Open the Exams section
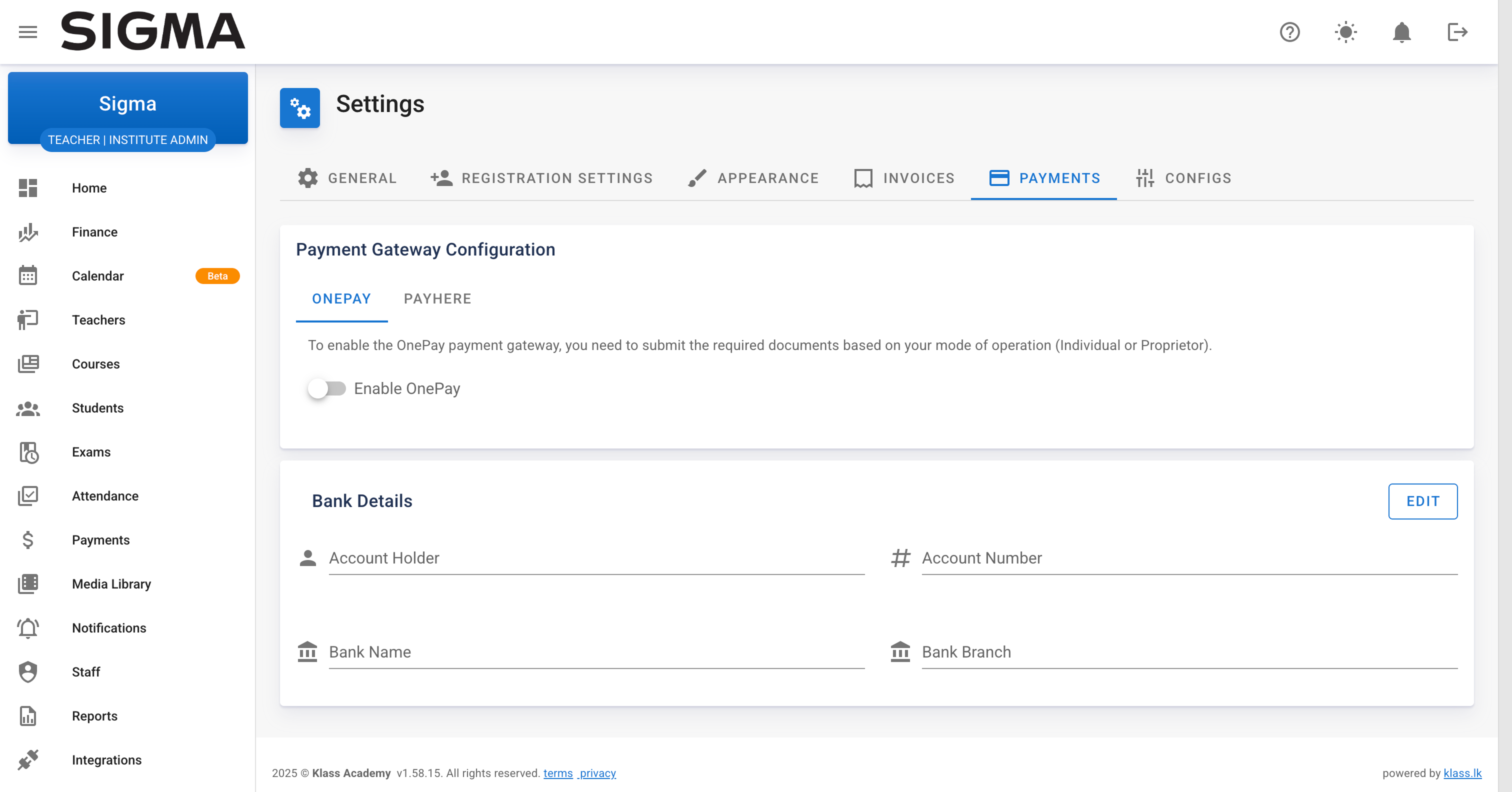 [x=91, y=452]
